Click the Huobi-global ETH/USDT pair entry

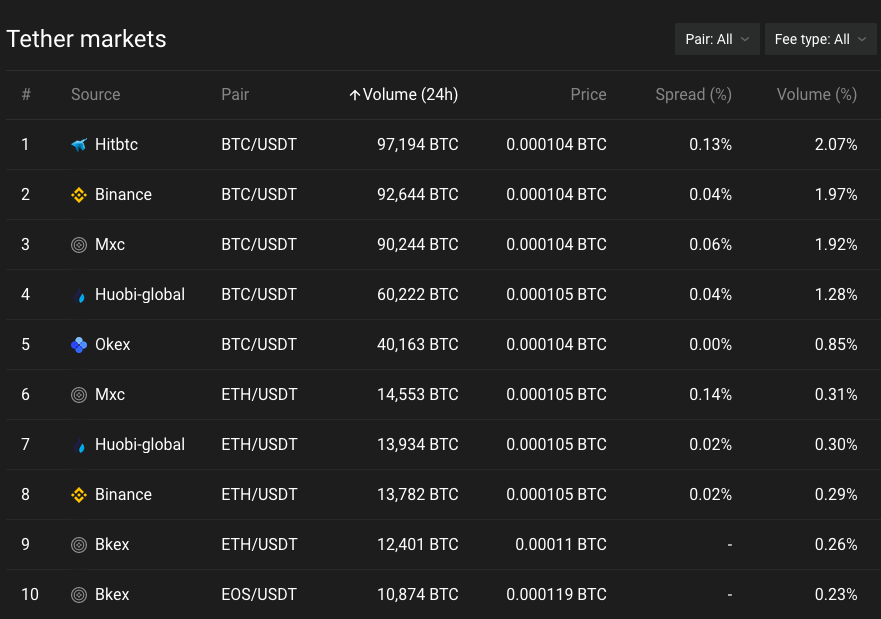259,445
